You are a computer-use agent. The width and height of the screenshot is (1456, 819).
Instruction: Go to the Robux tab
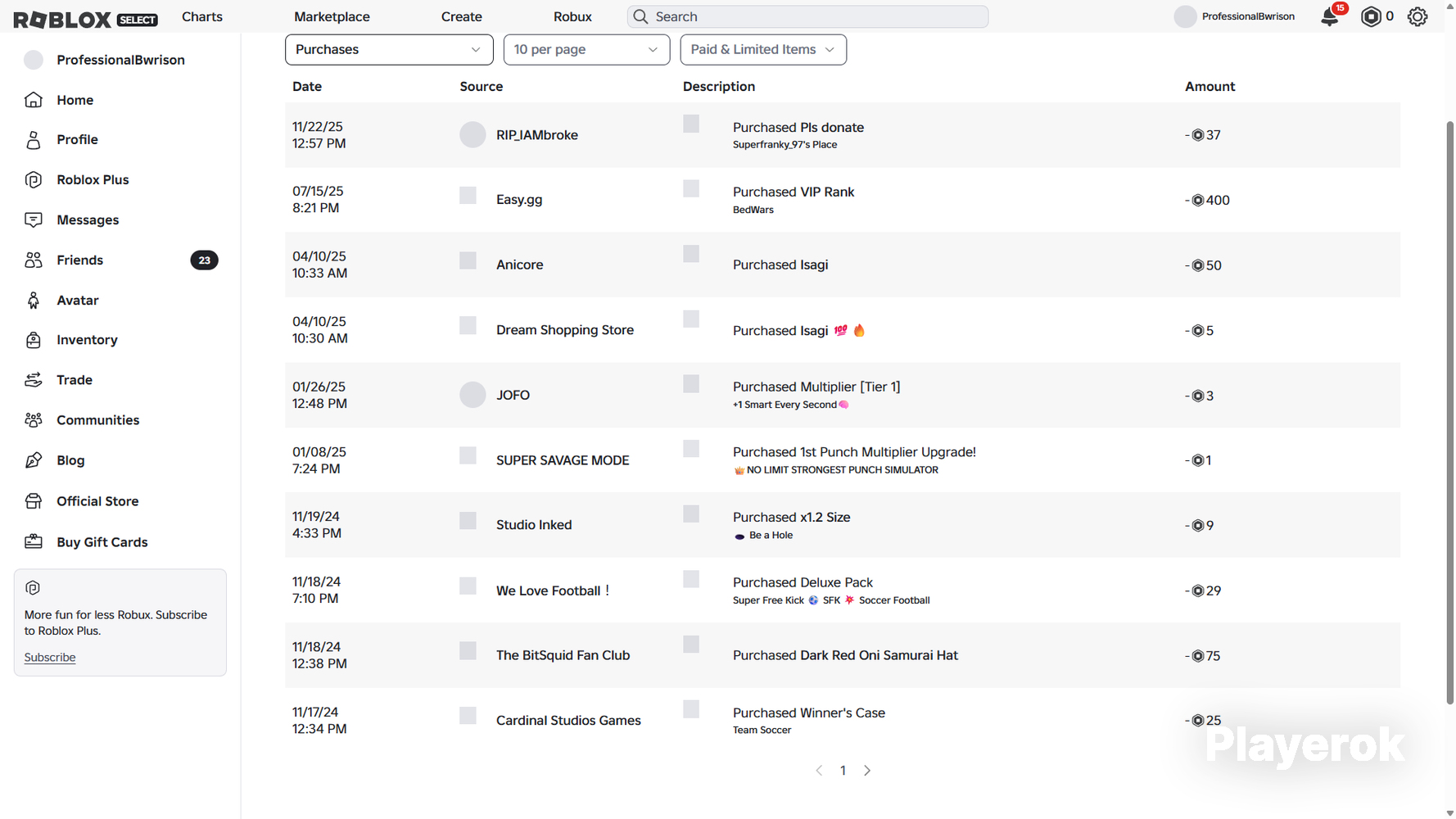pos(572,16)
